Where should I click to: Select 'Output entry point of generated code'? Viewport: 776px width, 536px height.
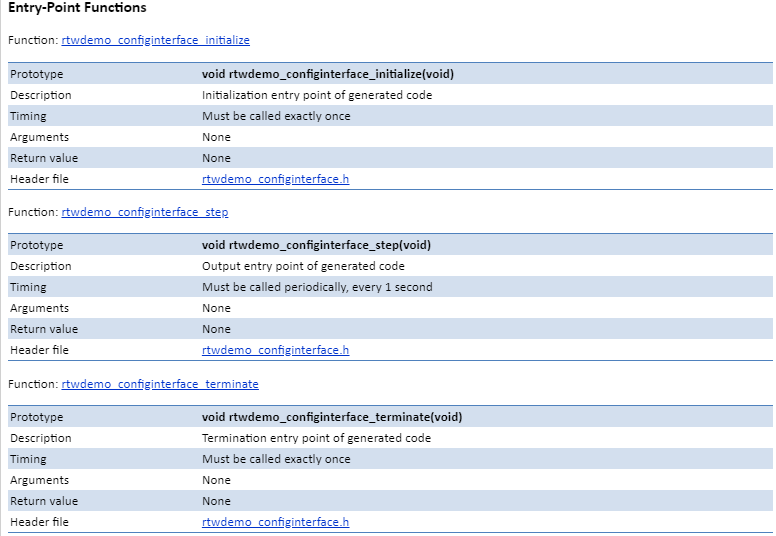pos(303,266)
